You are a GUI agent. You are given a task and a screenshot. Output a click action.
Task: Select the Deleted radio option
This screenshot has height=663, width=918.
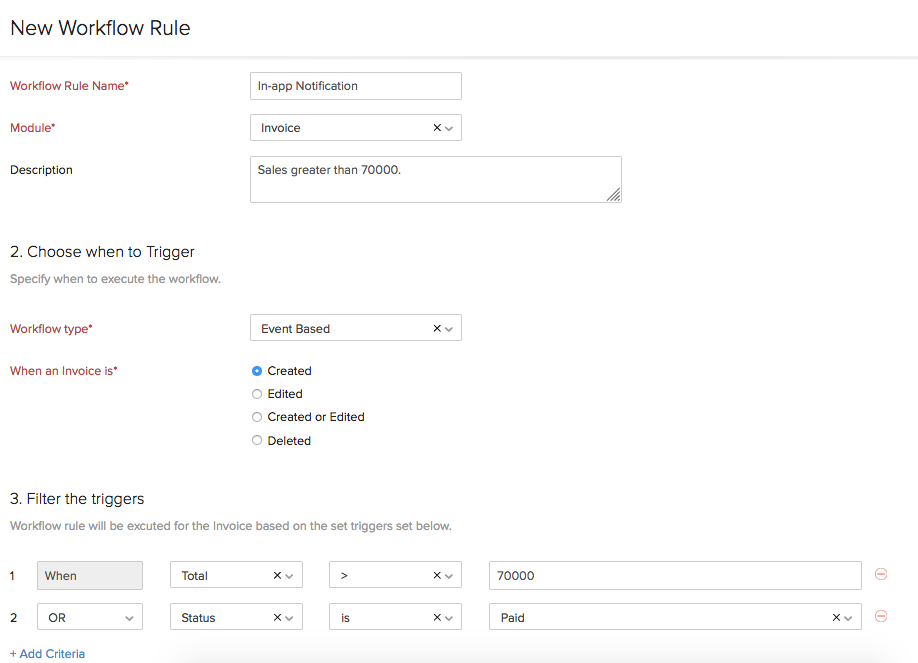click(x=257, y=441)
